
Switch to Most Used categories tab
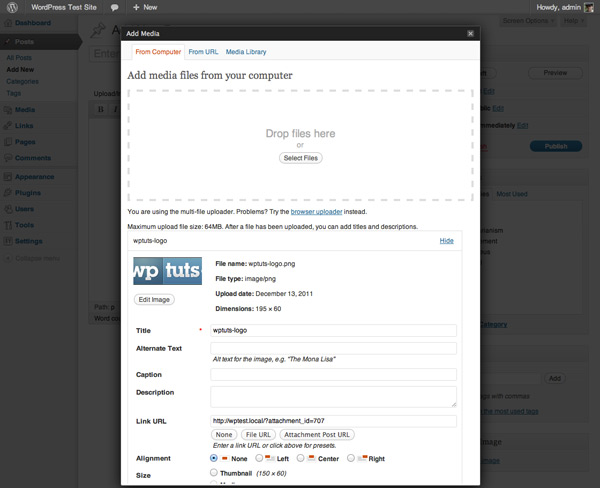pos(512,194)
